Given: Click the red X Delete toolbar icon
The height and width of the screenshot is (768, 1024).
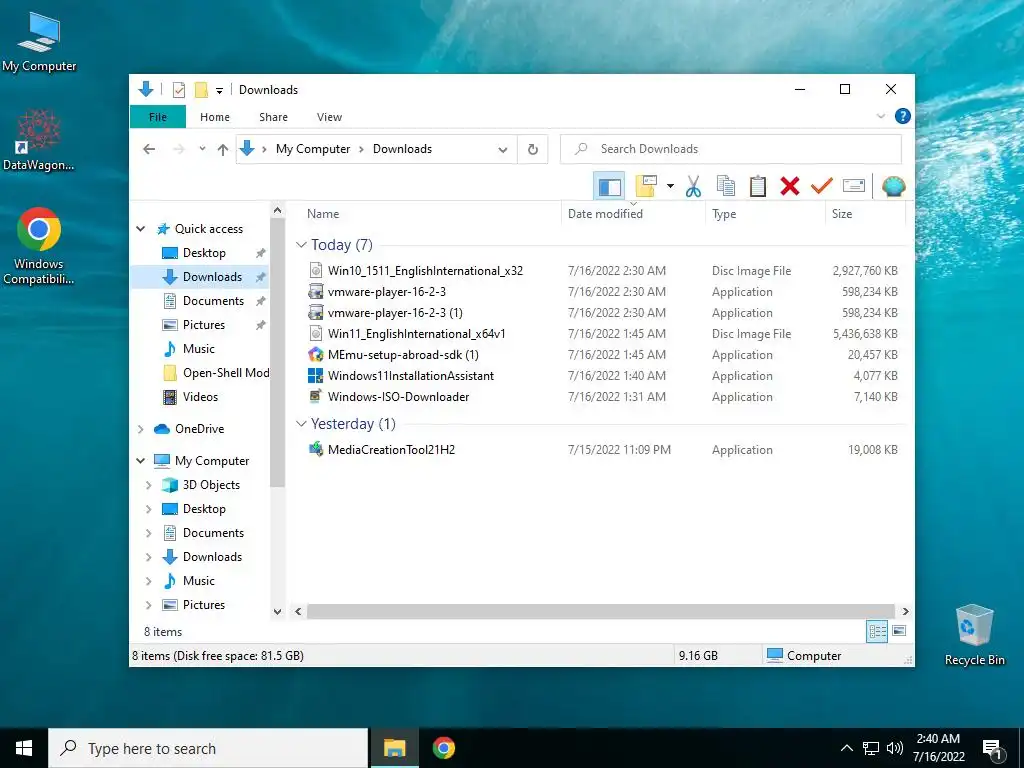Looking at the screenshot, I should pyautogui.click(x=790, y=187).
